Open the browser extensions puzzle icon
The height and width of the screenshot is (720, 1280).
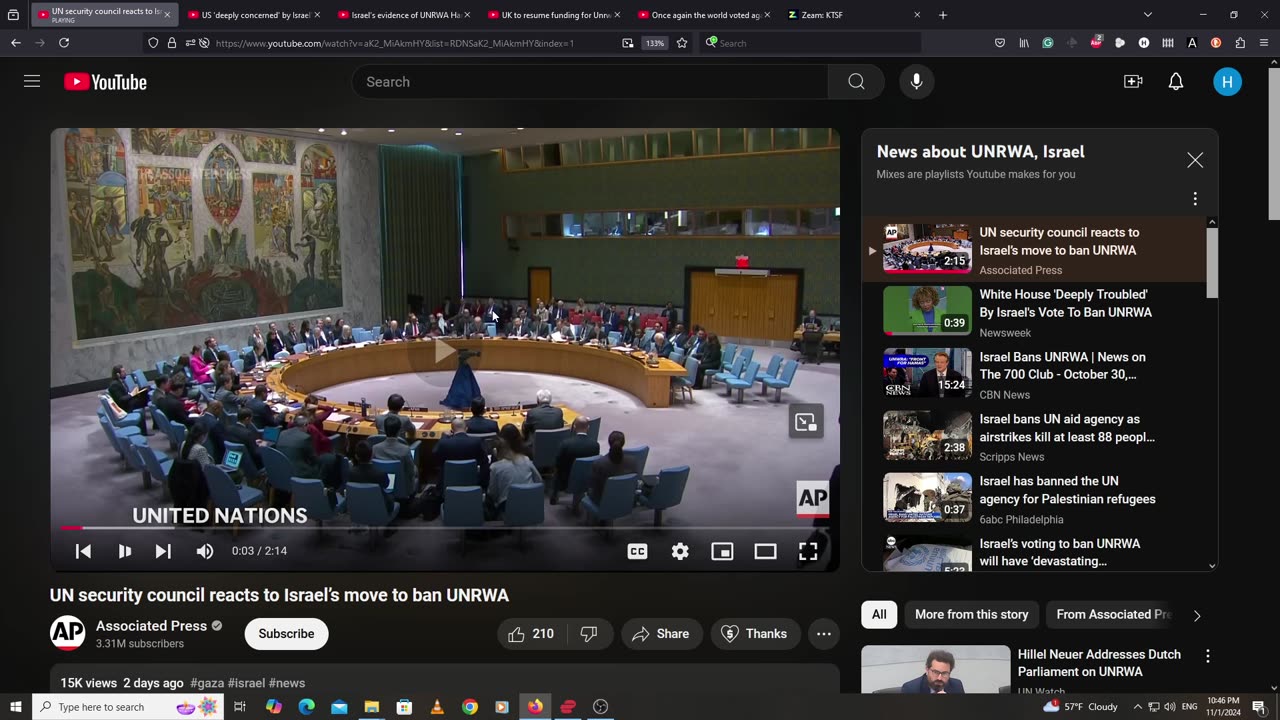pos(1240,43)
